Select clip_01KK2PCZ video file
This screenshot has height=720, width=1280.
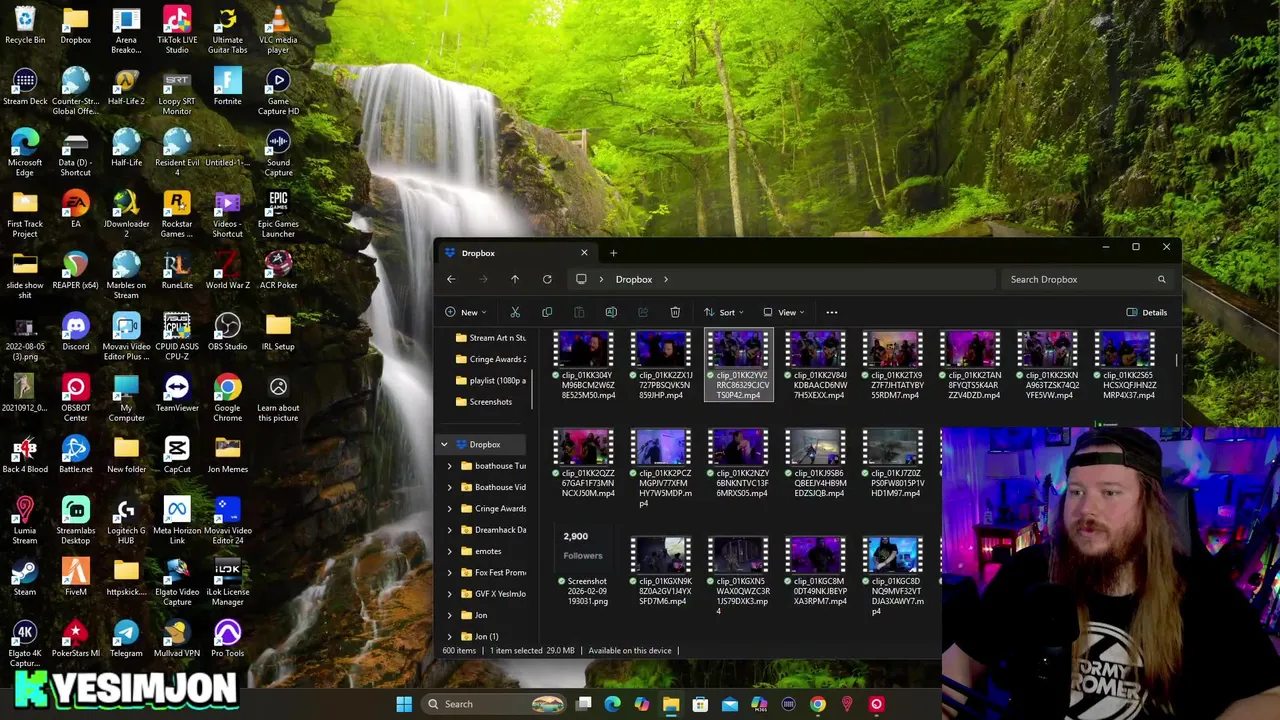click(x=661, y=469)
